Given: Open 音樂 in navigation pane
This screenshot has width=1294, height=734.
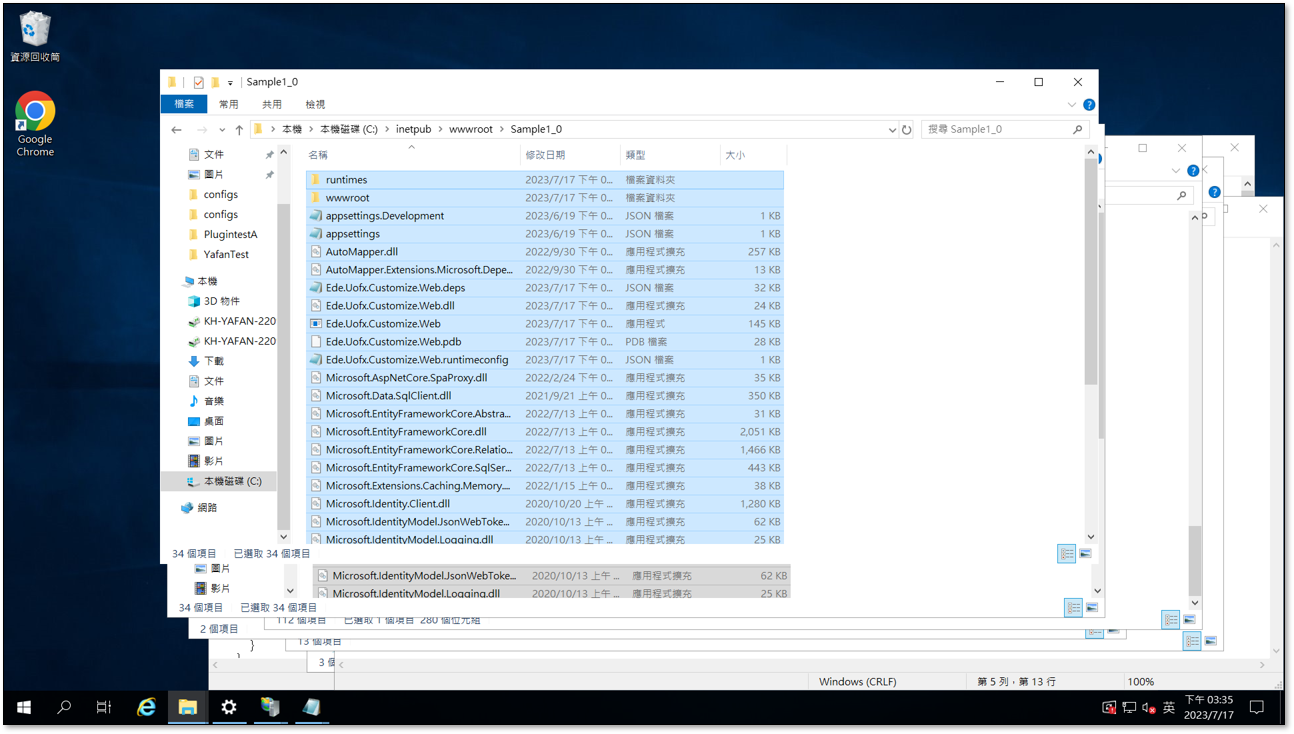Looking at the screenshot, I should [x=214, y=401].
